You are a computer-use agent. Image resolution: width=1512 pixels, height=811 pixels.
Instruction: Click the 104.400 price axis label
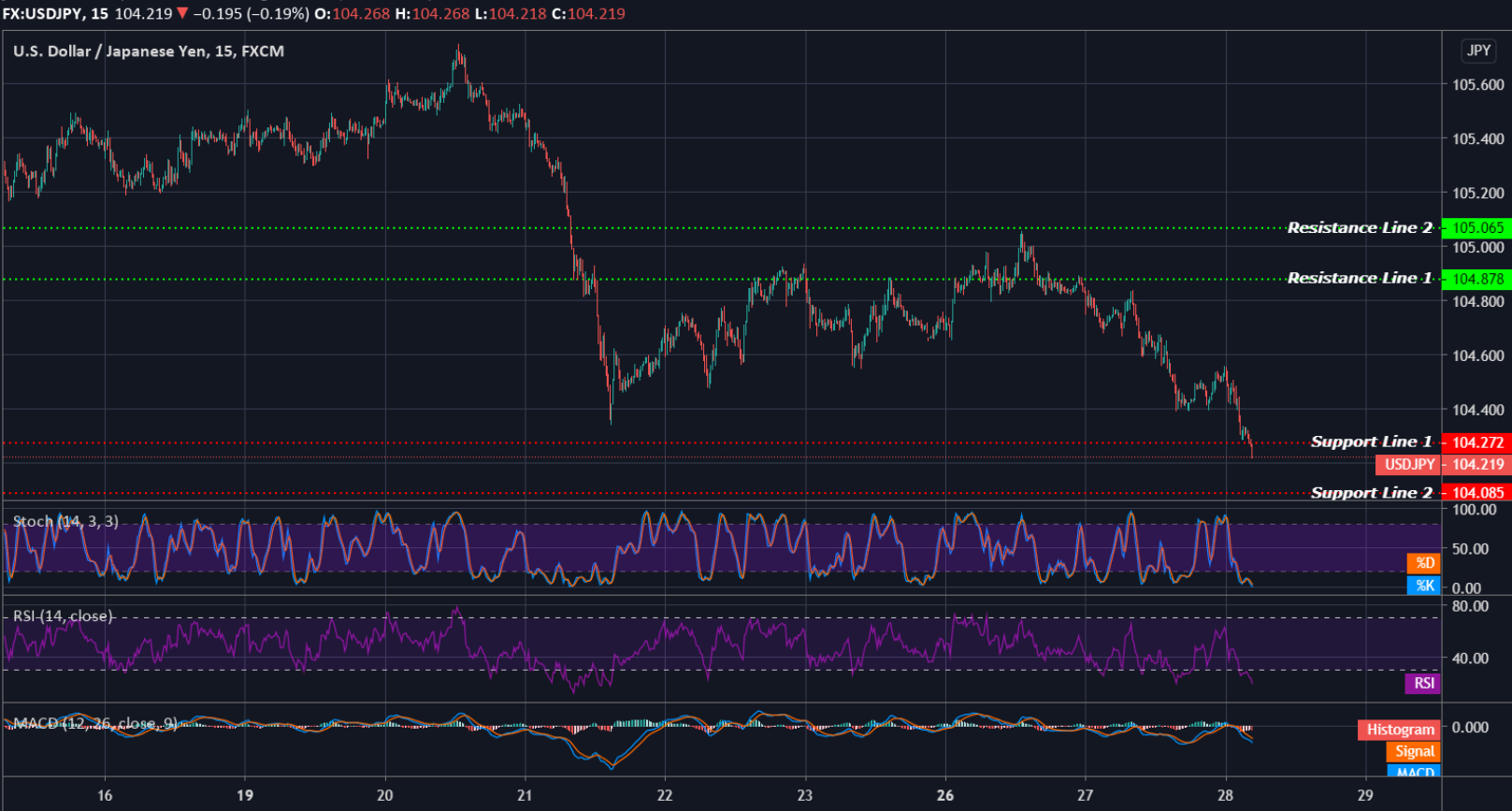pos(1478,410)
